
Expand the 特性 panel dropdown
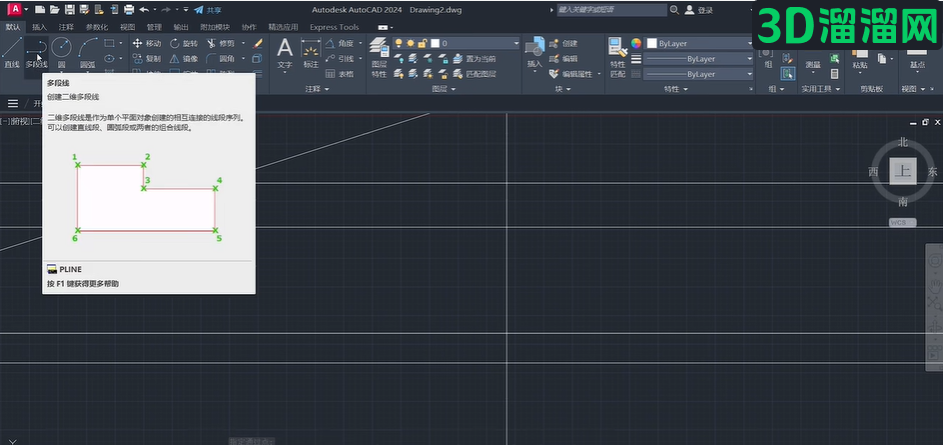tap(675, 89)
